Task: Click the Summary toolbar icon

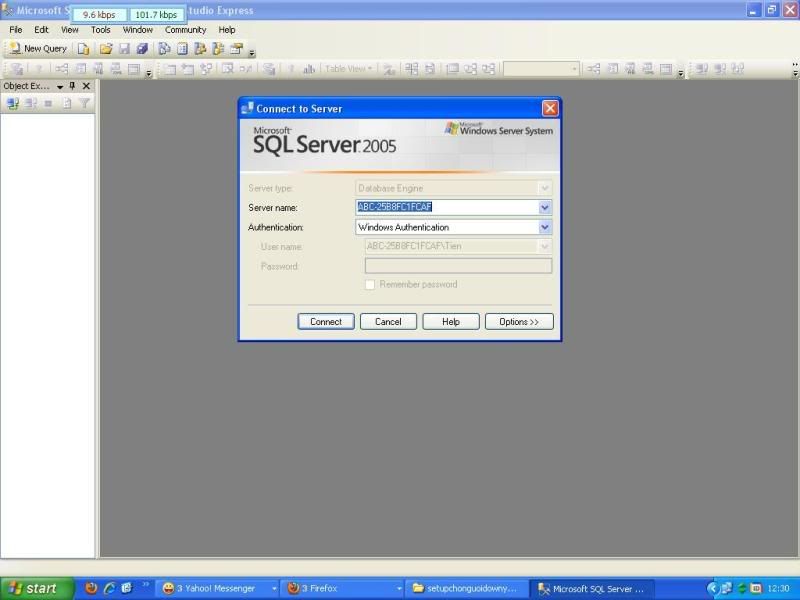Action: coord(182,49)
